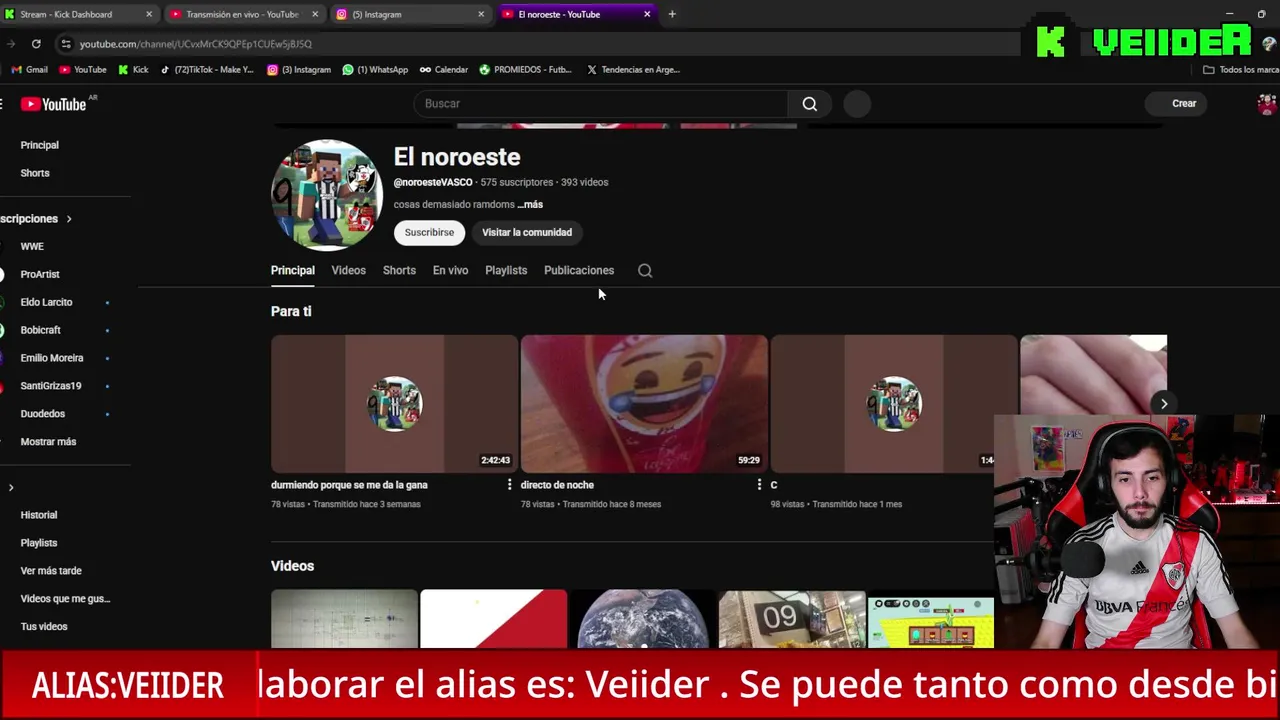Select the Principal channel tab
Screen dimensions: 1280x720
tap(293, 270)
